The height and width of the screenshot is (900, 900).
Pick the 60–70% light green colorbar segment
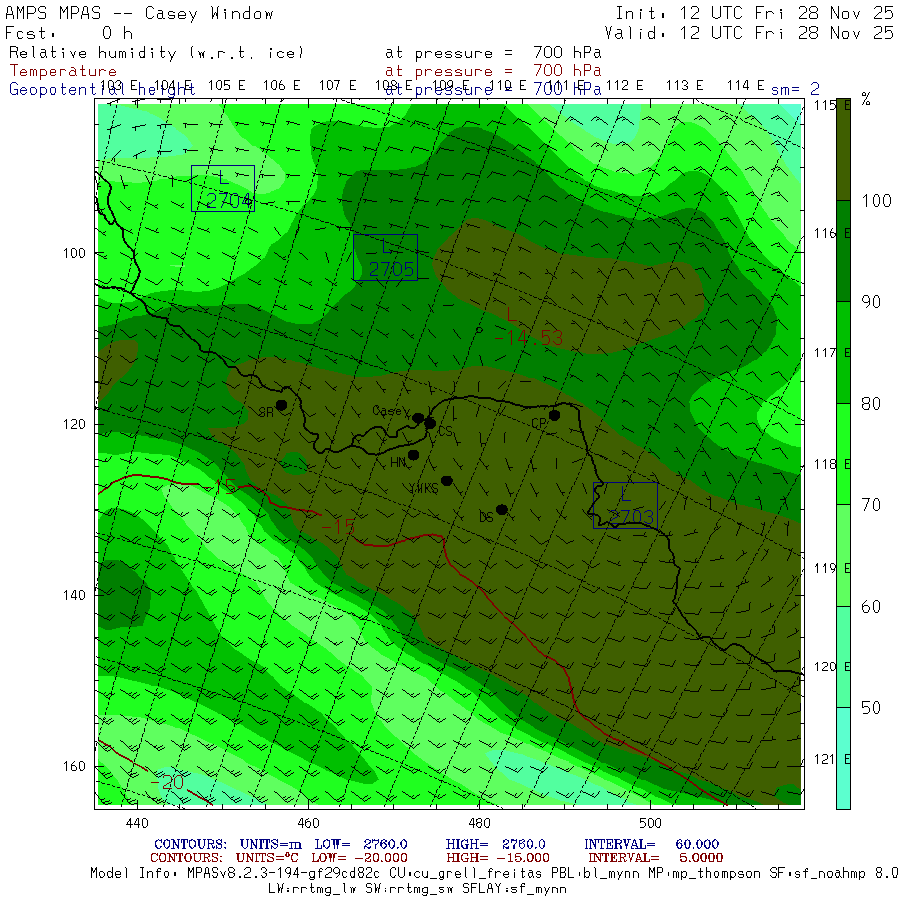[x=843, y=556]
